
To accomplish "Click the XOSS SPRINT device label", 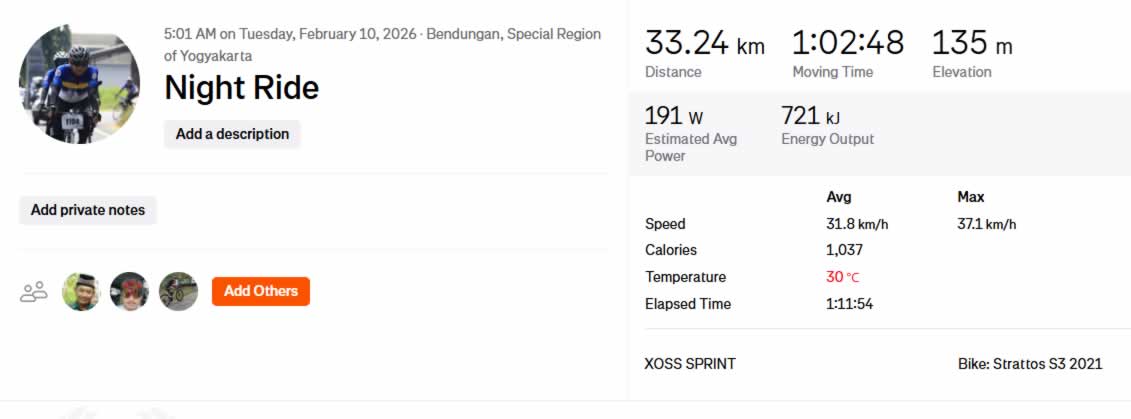I will click(x=690, y=364).
